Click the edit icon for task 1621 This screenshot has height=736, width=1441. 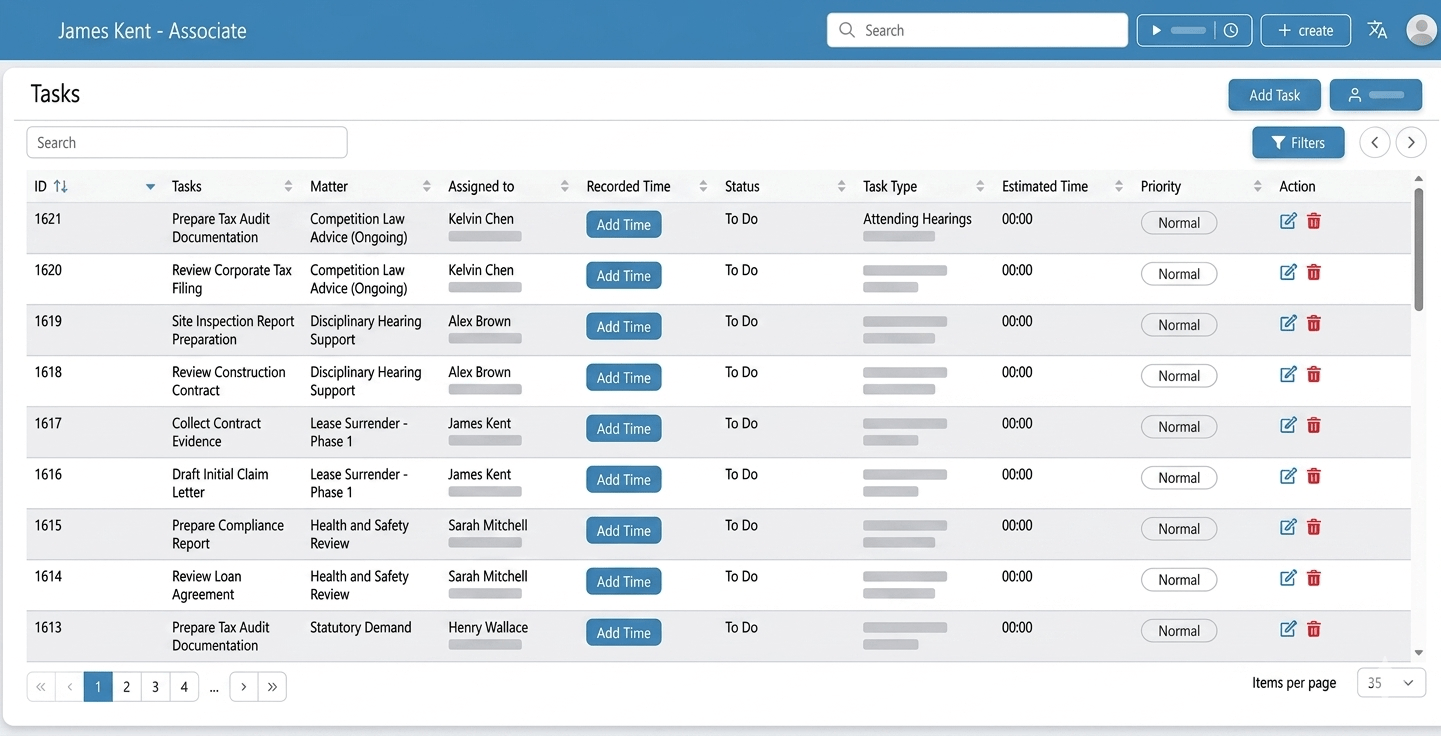pos(1288,221)
